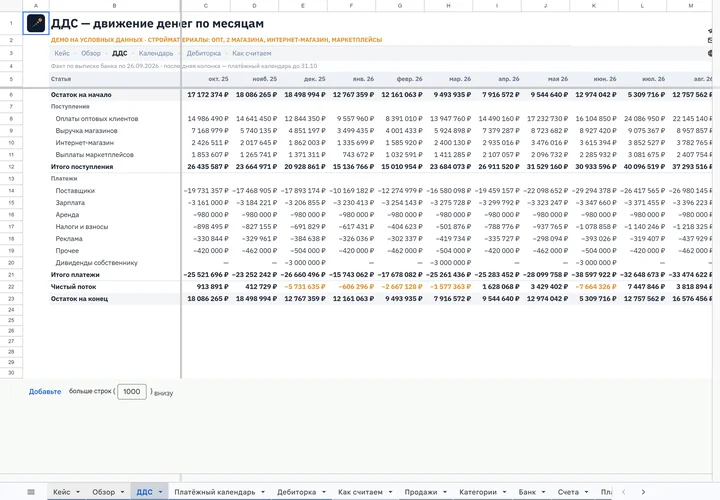Open the Обзор sheet tab dropdown arrow
Screen dimensions: 720x500
click(122, 492)
